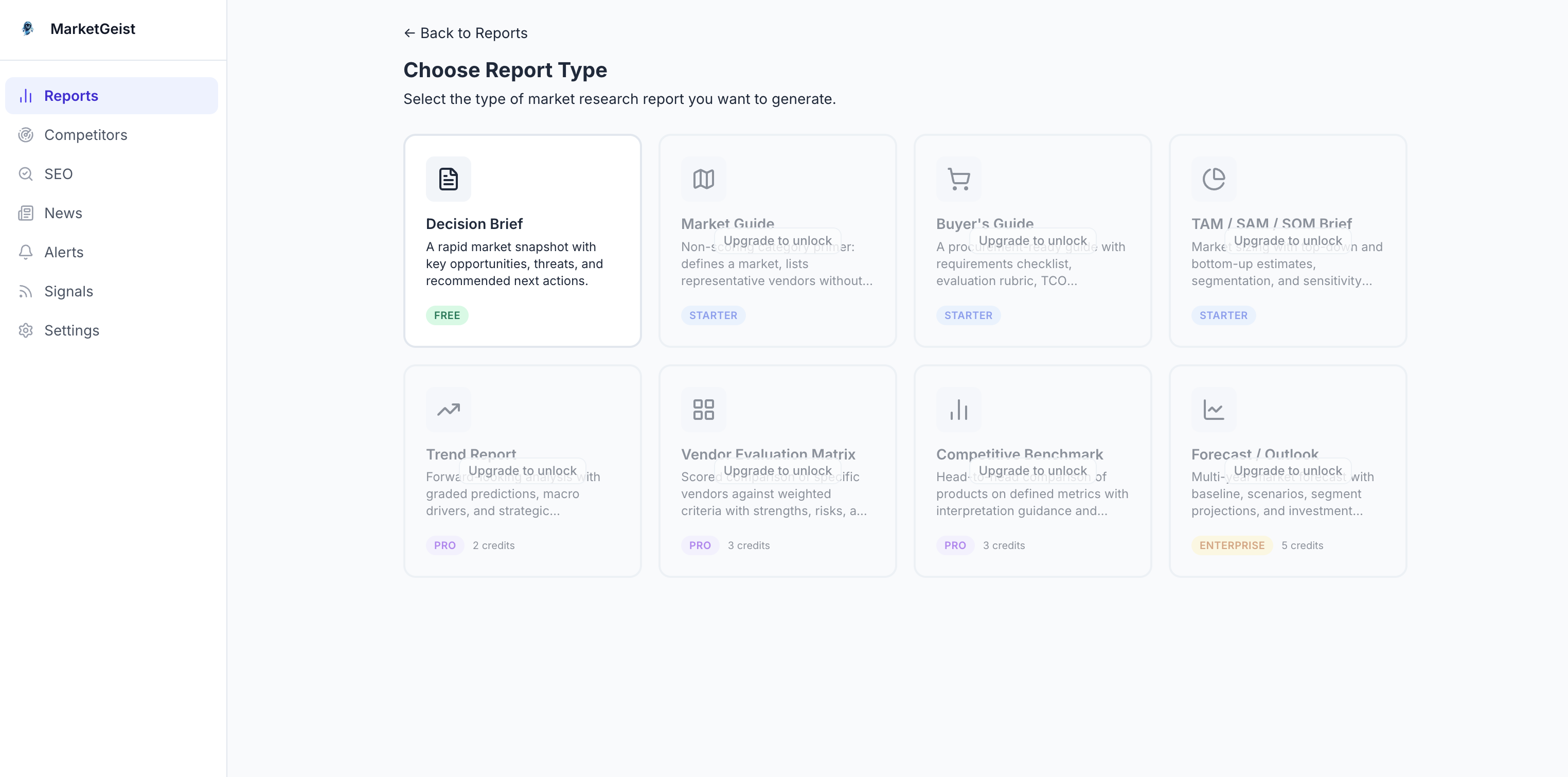Click the MarketGeist logo icon
Screen dimensions: 1568x777
pyautogui.click(x=27, y=28)
